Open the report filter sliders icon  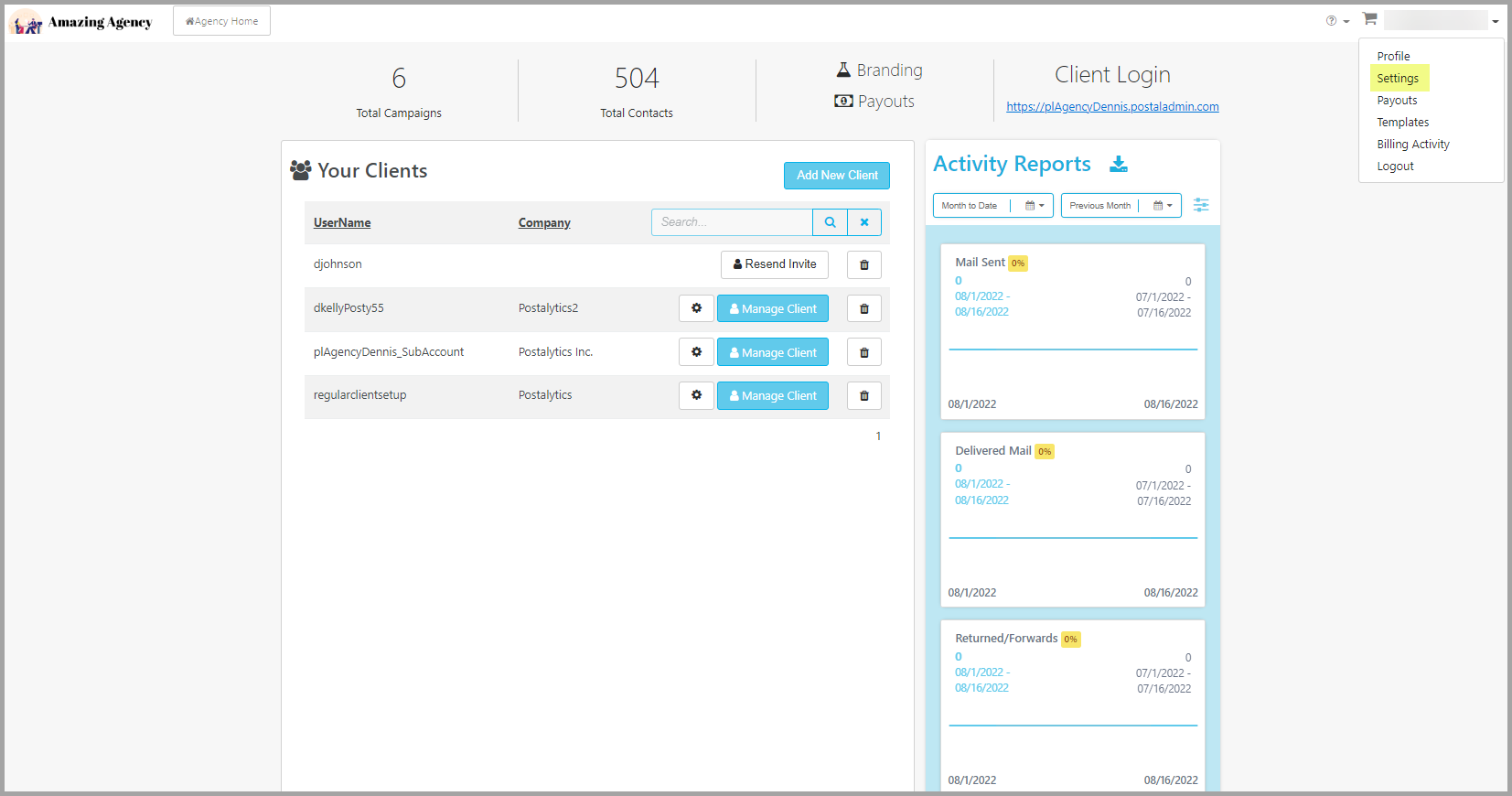1201,205
